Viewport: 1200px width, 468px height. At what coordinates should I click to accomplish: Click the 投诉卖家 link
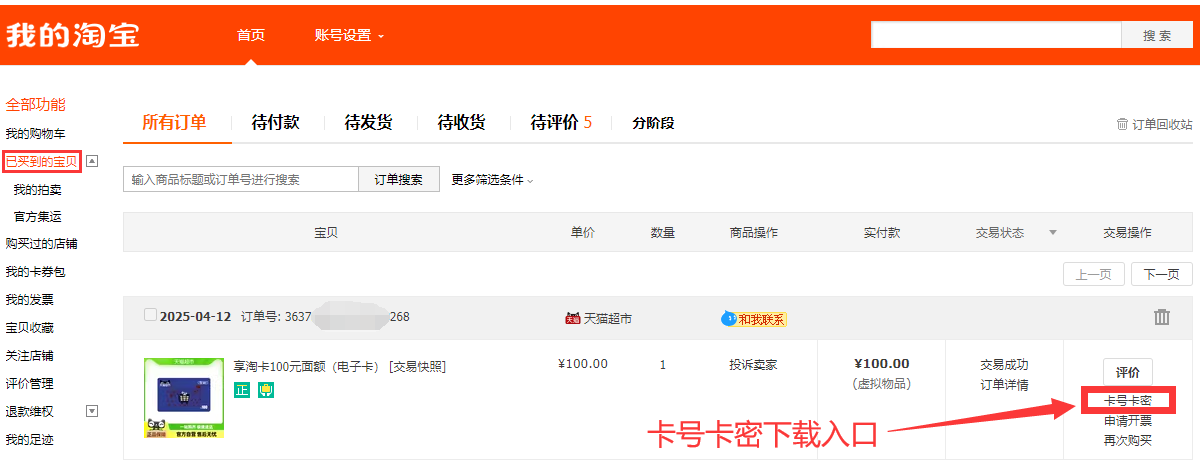pos(753,365)
